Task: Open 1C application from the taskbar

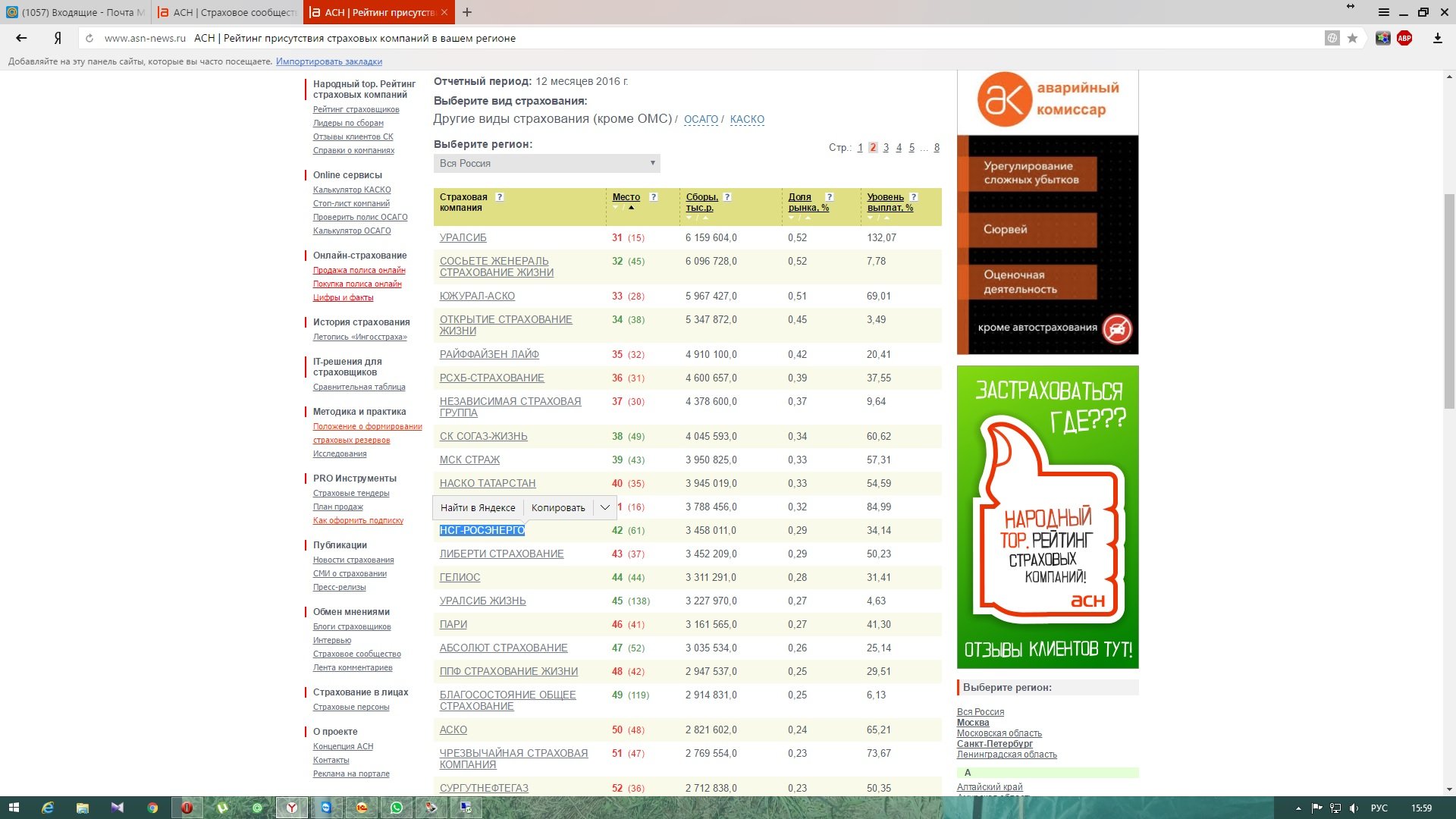Action: [362, 808]
